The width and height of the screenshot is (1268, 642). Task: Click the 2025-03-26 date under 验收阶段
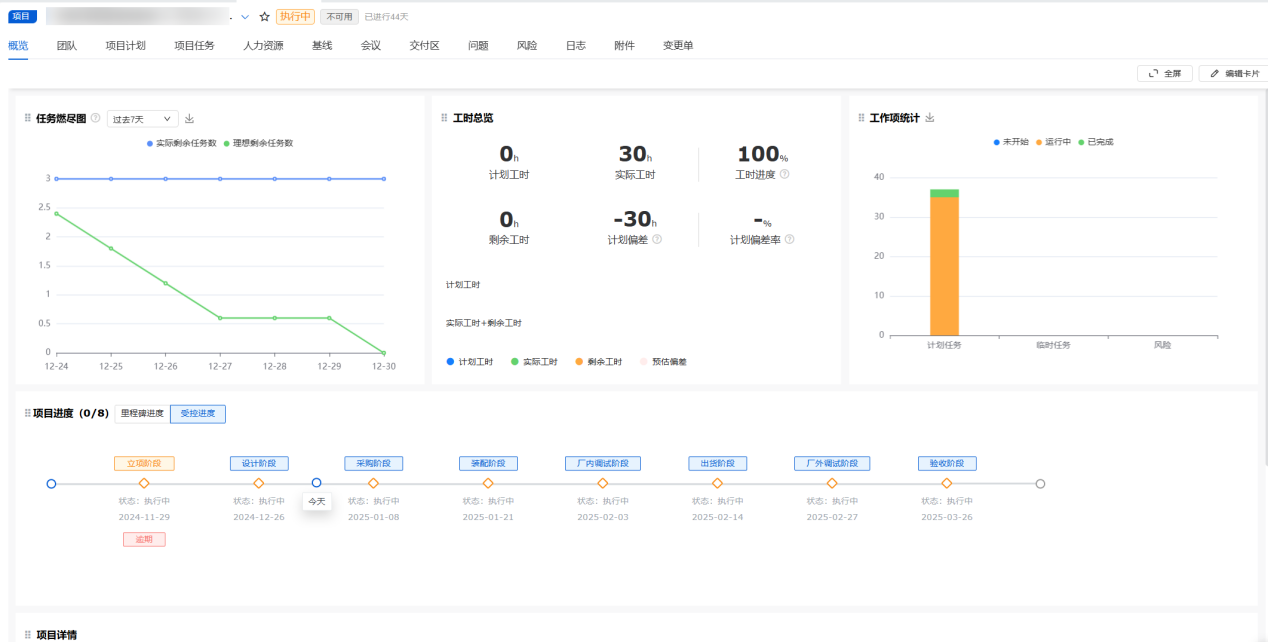(947, 518)
